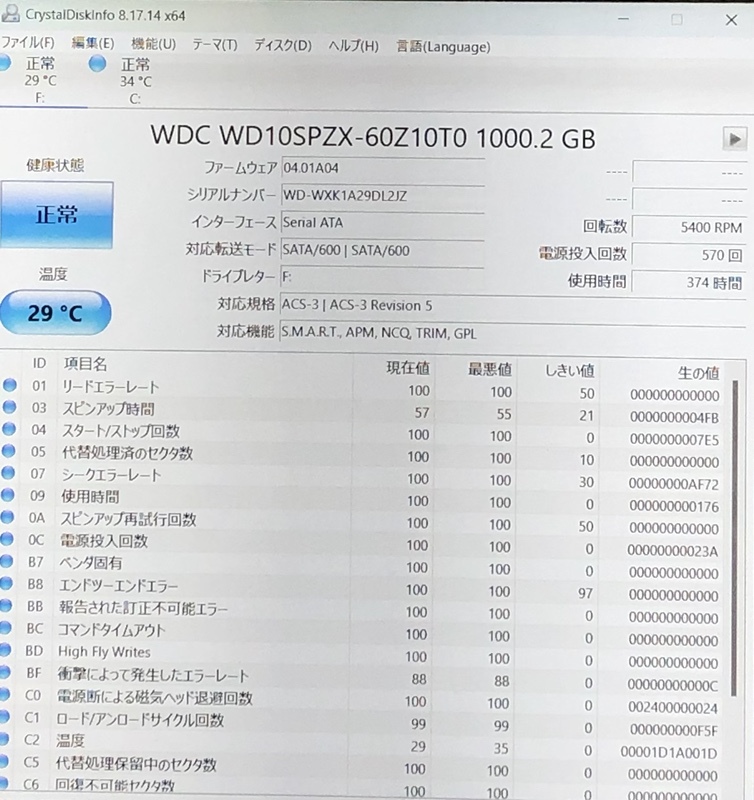Open the 編集(E) menu
Image resolution: width=754 pixels, height=800 pixels.
(93, 44)
